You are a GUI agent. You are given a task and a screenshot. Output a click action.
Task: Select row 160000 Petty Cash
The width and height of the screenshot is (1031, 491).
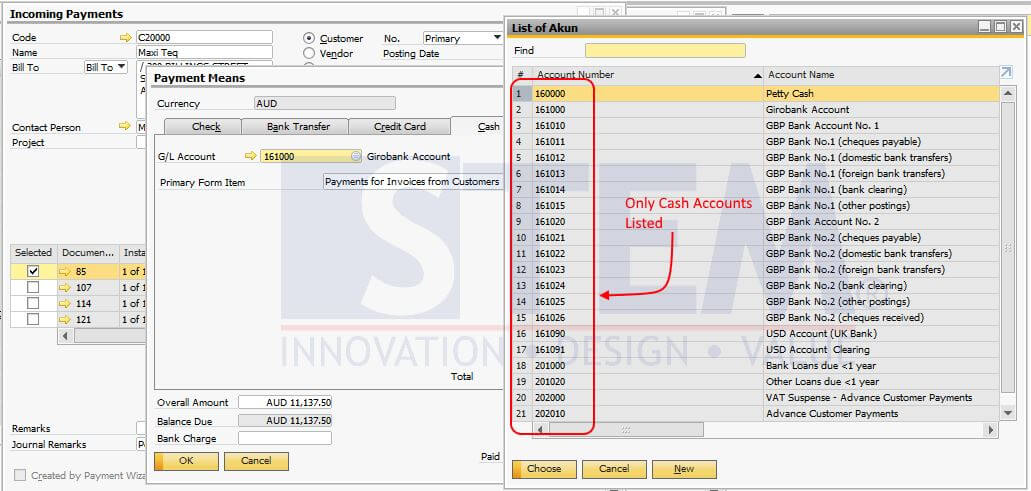coord(756,93)
